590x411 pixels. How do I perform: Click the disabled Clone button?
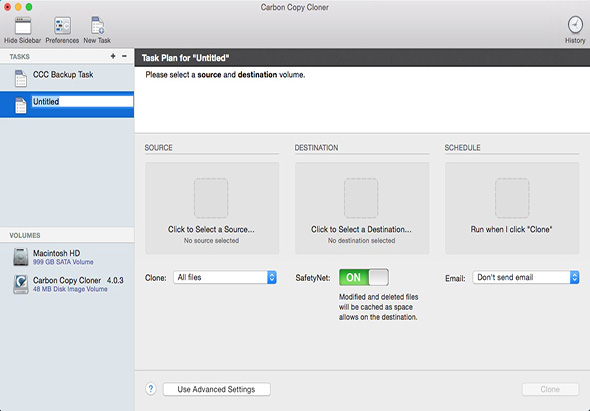click(x=550, y=389)
